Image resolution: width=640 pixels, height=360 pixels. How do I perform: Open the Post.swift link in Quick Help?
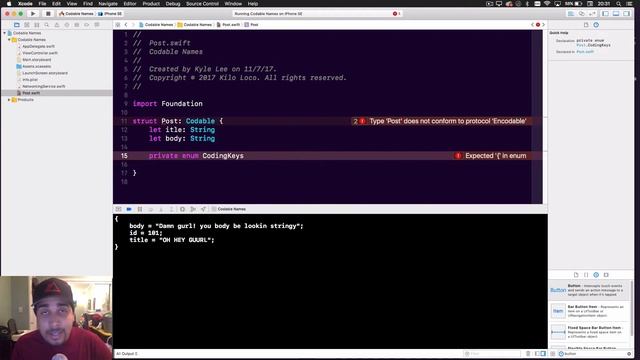tap(585, 52)
